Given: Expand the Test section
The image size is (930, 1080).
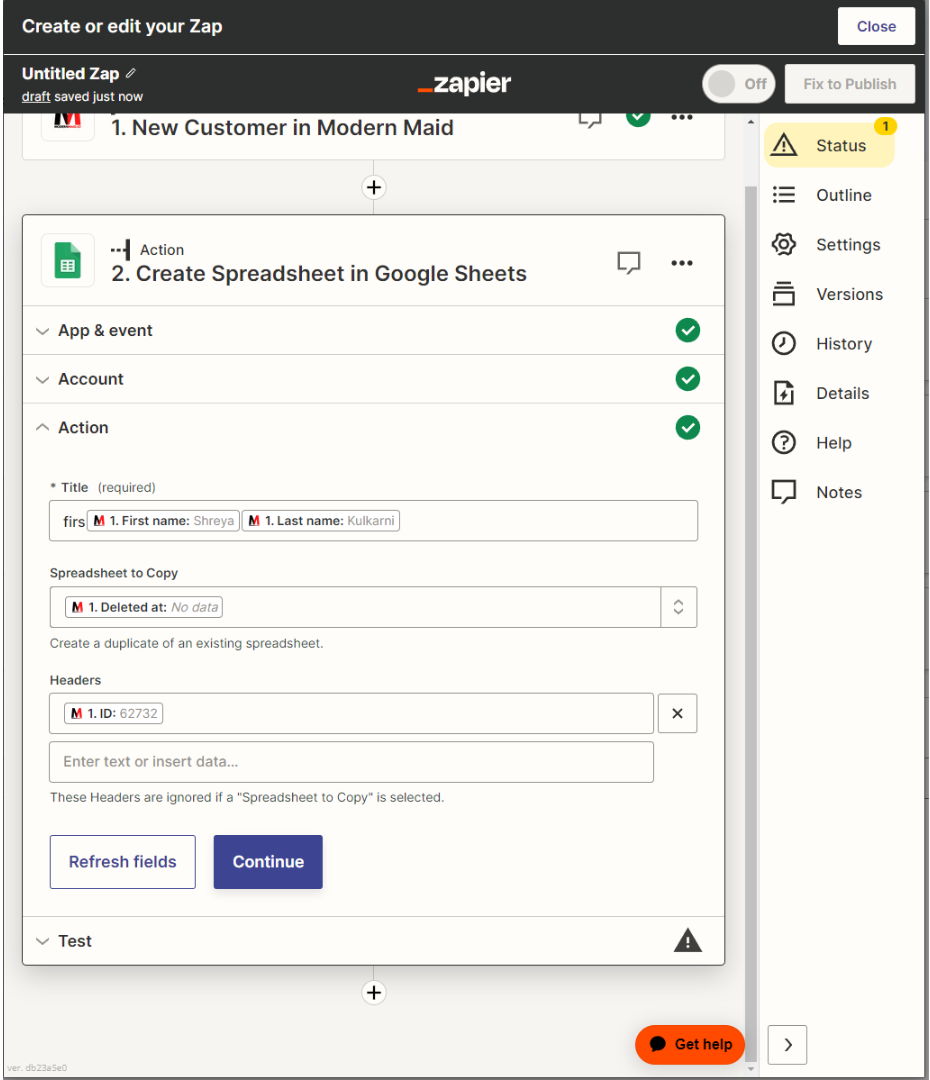Looking at the screenshot, I should pyautogui.click(x=373, y=941).
